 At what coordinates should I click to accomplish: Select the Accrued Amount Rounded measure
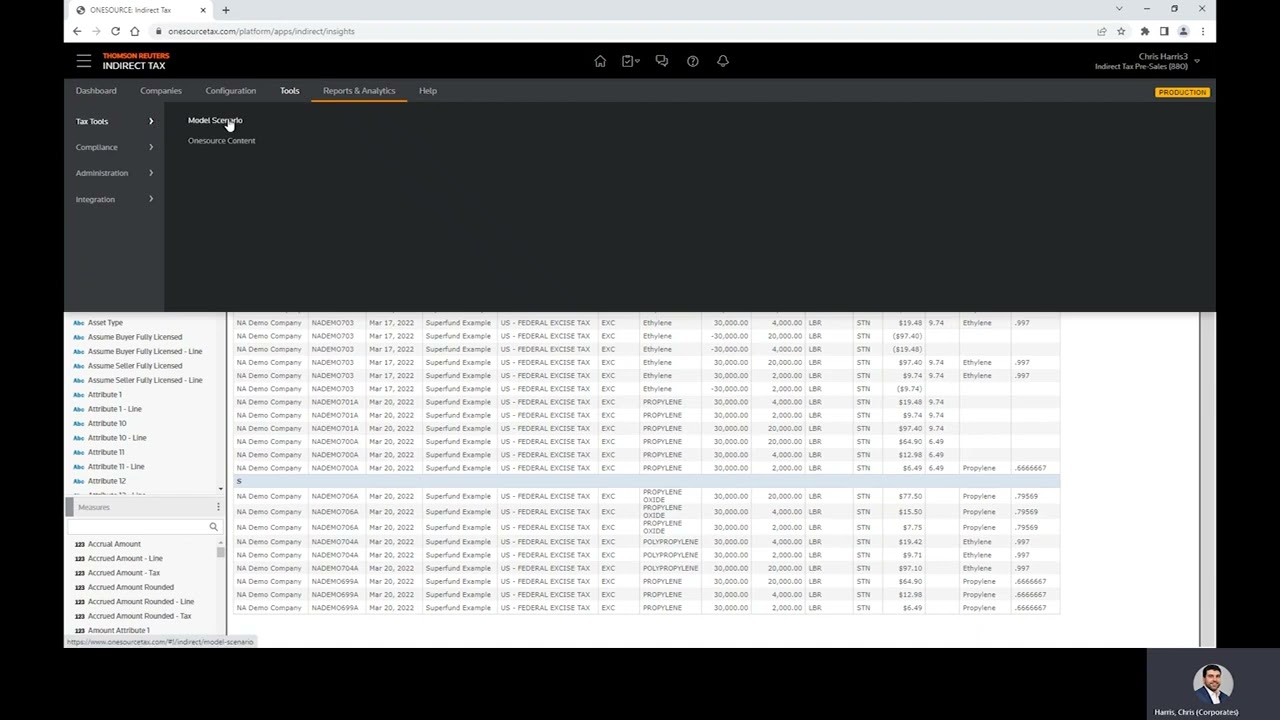(x=131, y=587)
